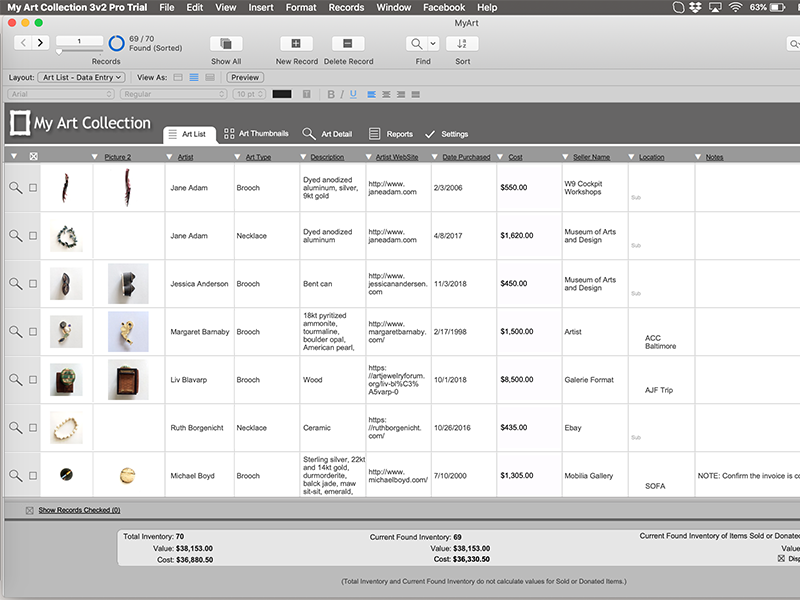This screenshot has height=600, width=800.
Task: Go to previous record arrow
Action: (x=23, y=43)
